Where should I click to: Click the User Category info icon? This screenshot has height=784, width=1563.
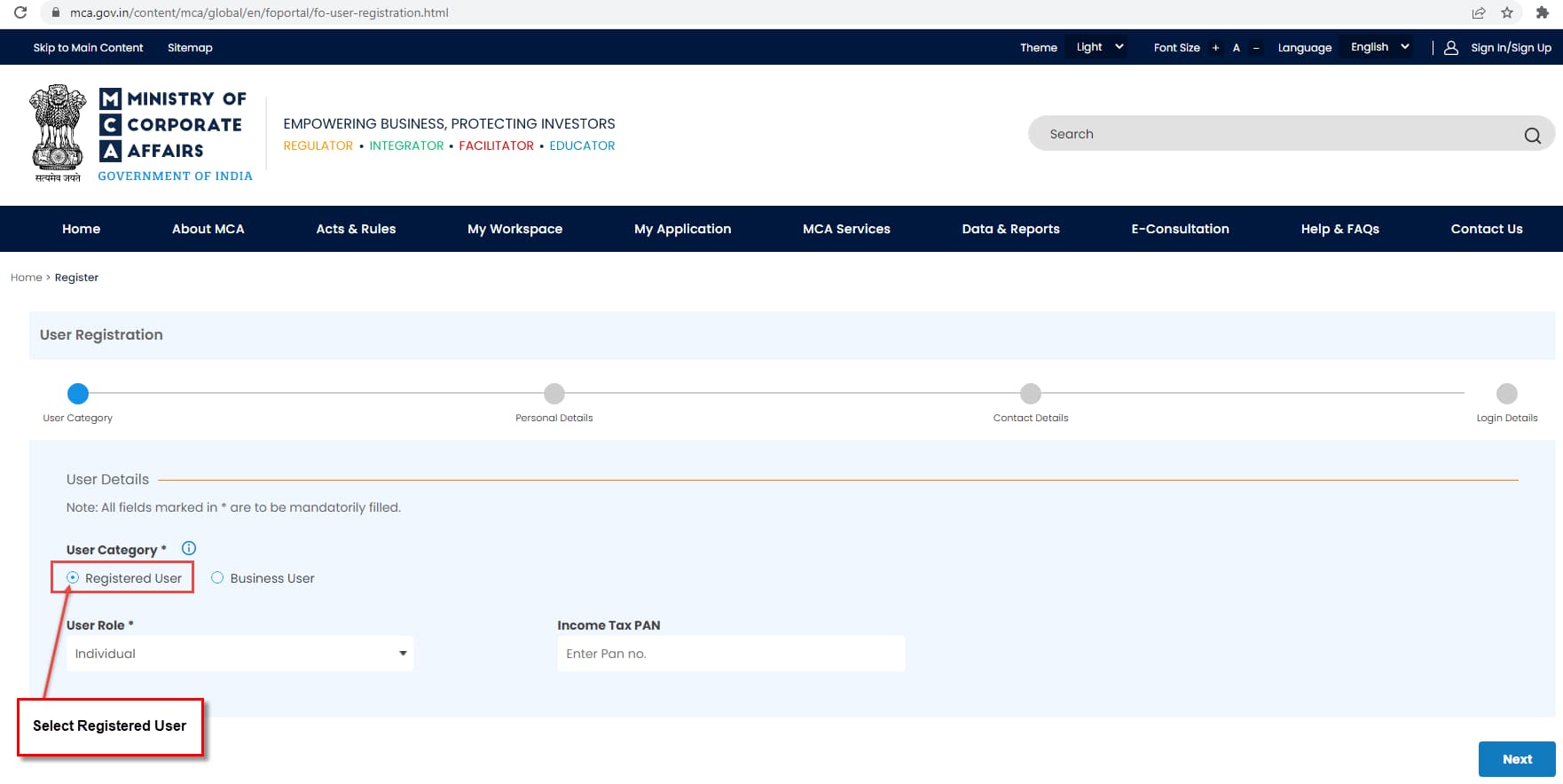tap(189, 548)
